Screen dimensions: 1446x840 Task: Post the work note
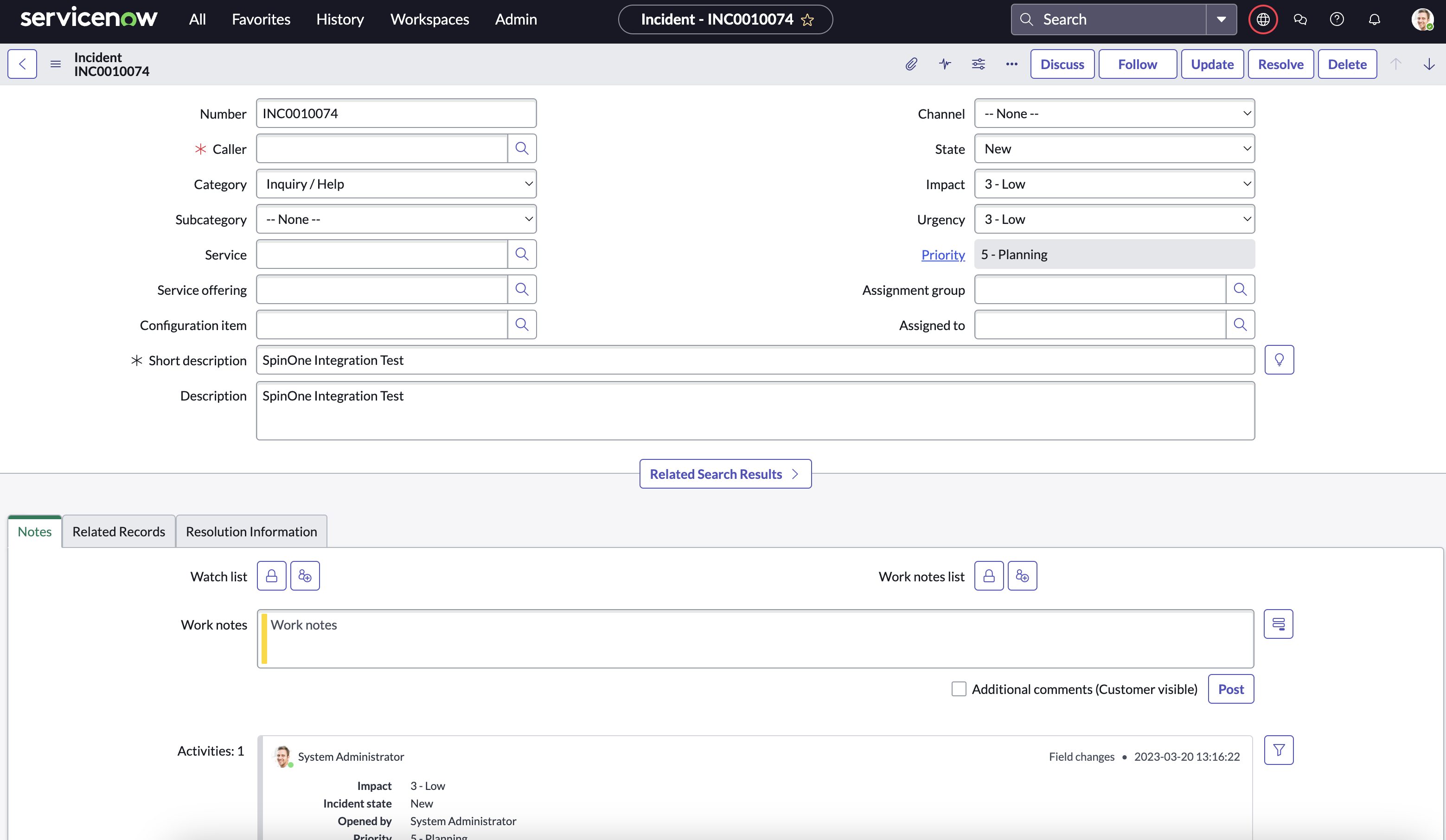[x=1231, y=688]
